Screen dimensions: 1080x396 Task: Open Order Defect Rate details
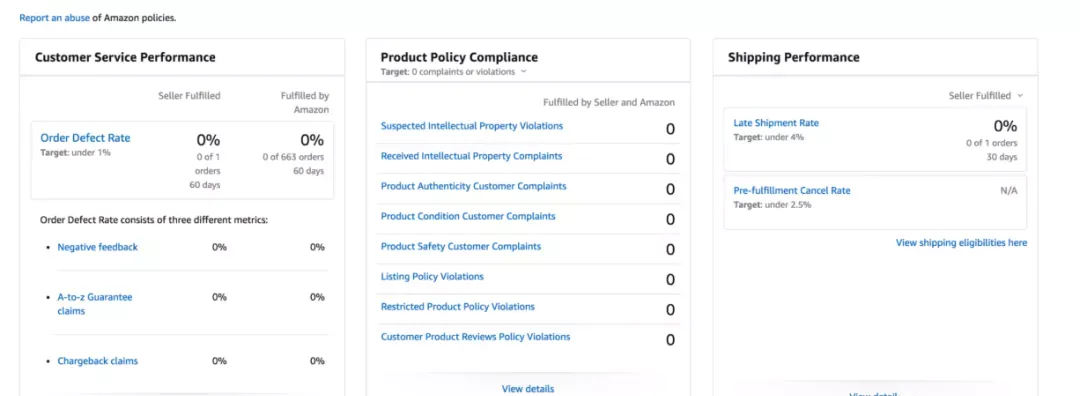point(85,138)
